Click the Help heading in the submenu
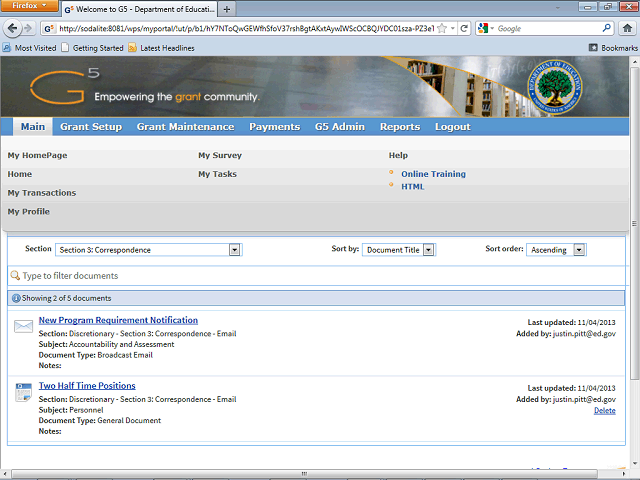Screen dimensions: 640x480 pyautogui.click(x=398, y=155)
